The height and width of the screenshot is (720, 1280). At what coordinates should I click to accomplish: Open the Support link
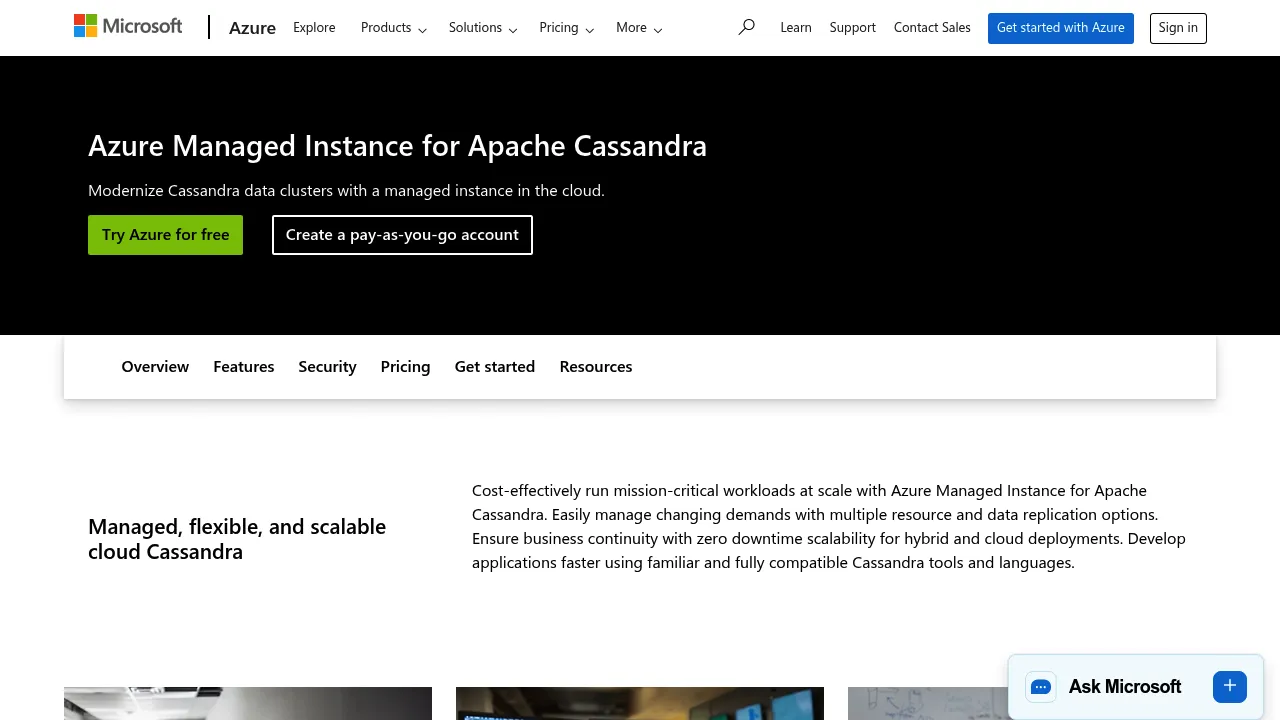pos(853,28)
